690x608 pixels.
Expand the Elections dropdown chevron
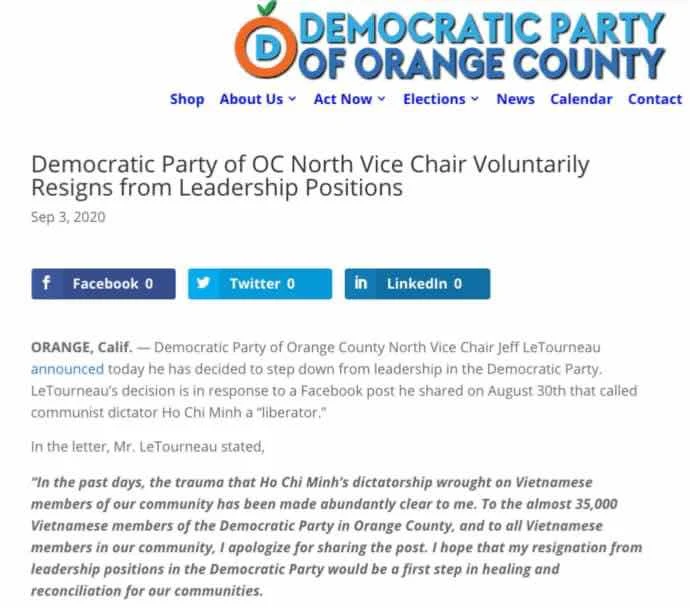click(x=475, y=99)
